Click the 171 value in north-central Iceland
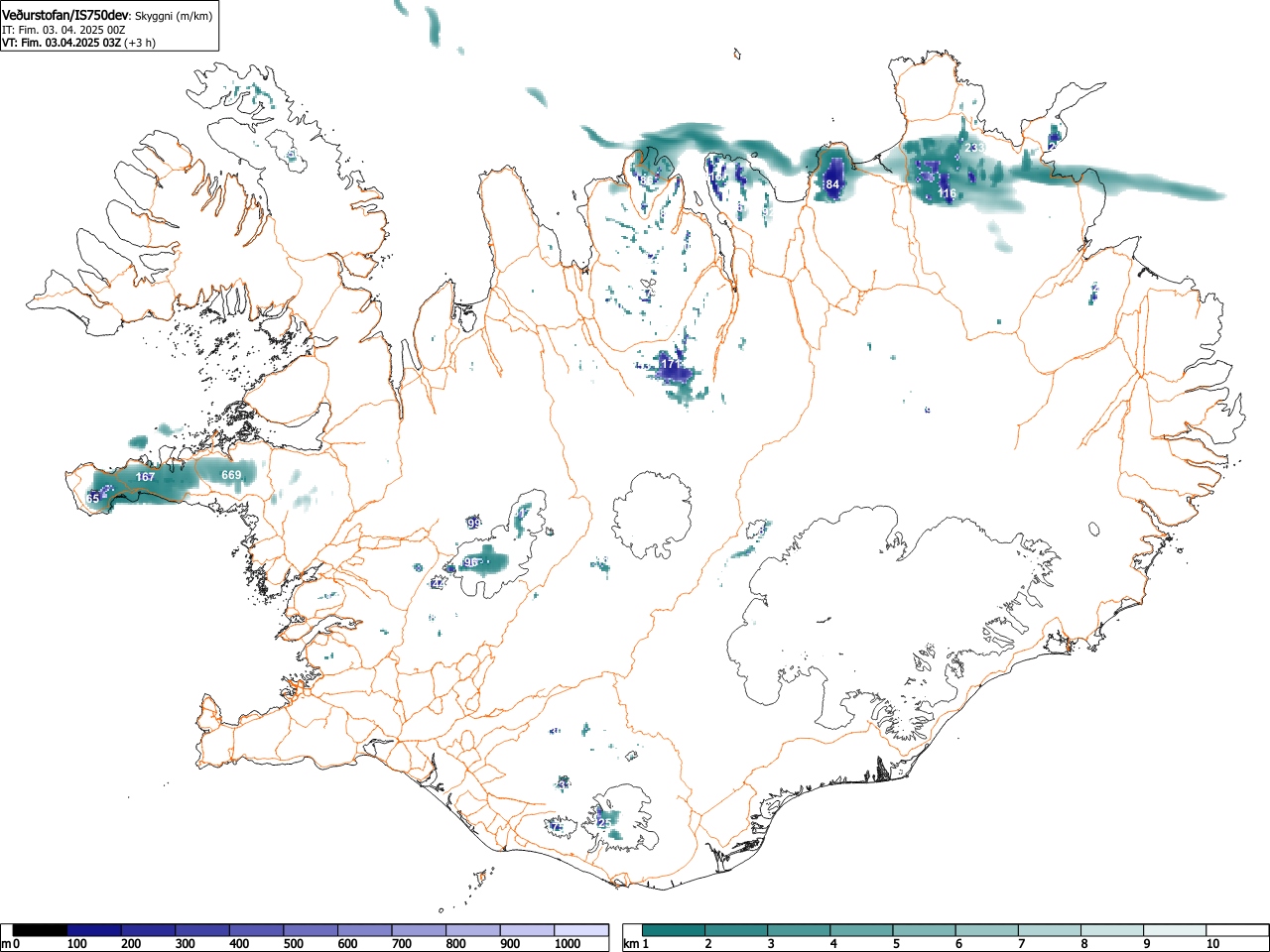 click(672, 365)
